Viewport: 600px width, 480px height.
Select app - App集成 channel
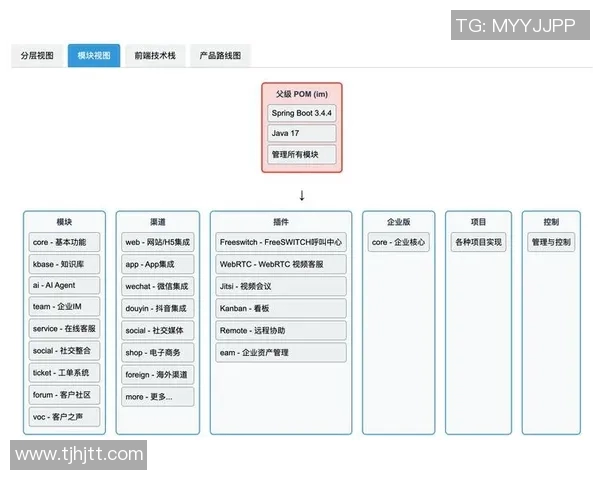click(x=158, y=264)
